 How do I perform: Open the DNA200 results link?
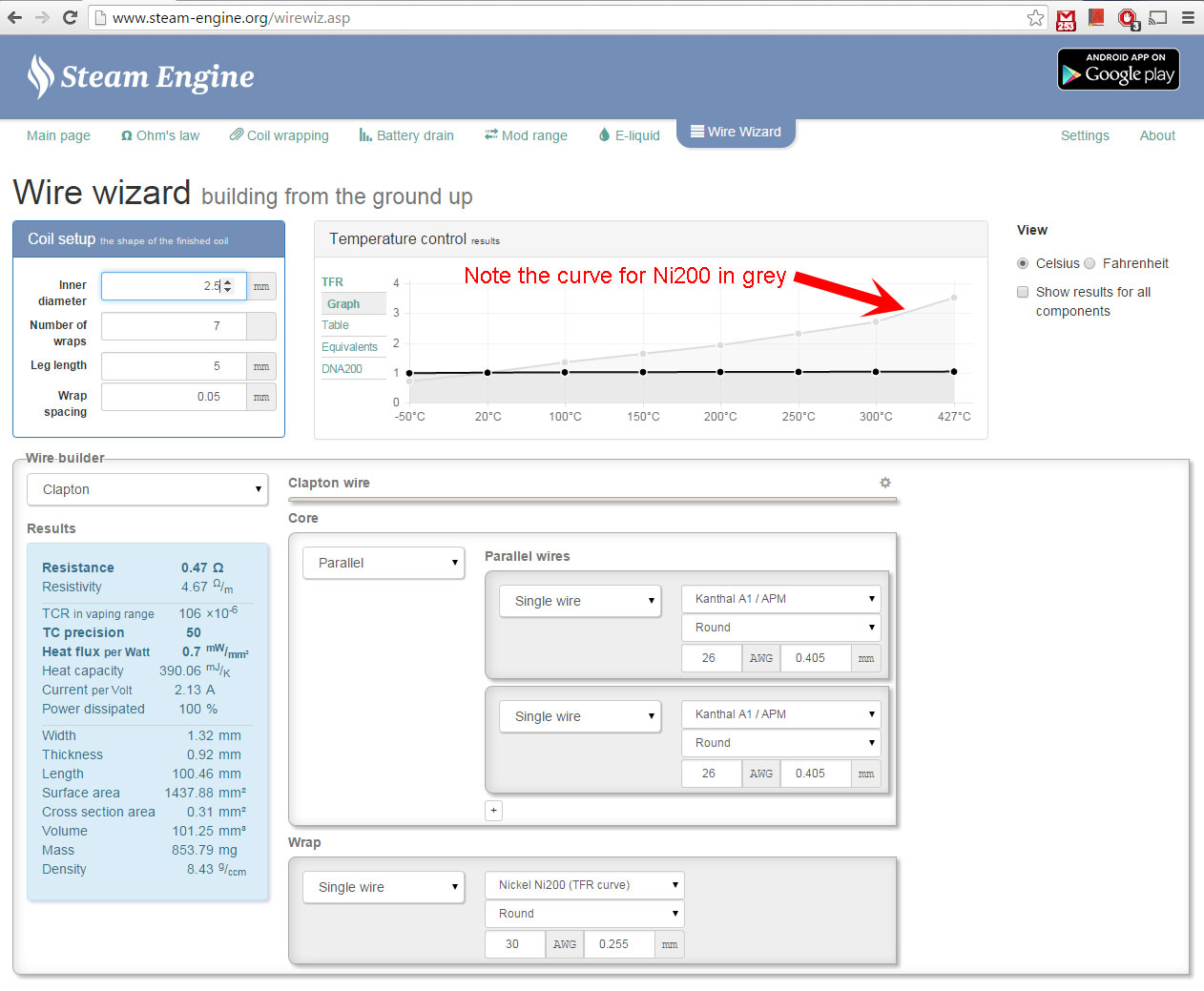pyautogui.click(x=342, y=369)
